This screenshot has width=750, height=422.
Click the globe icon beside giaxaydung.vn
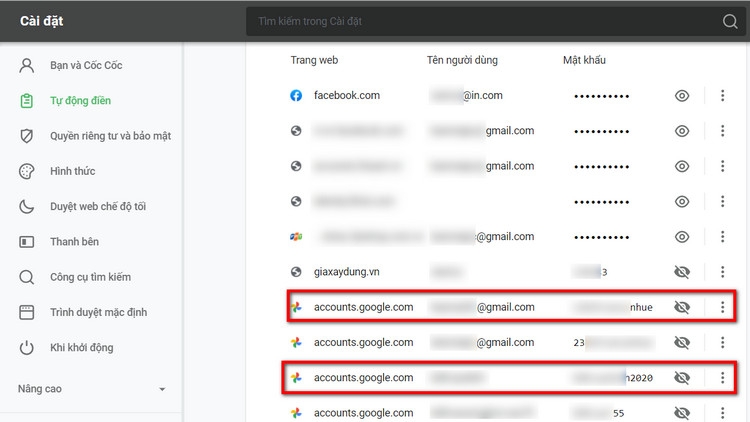point(296,272)
